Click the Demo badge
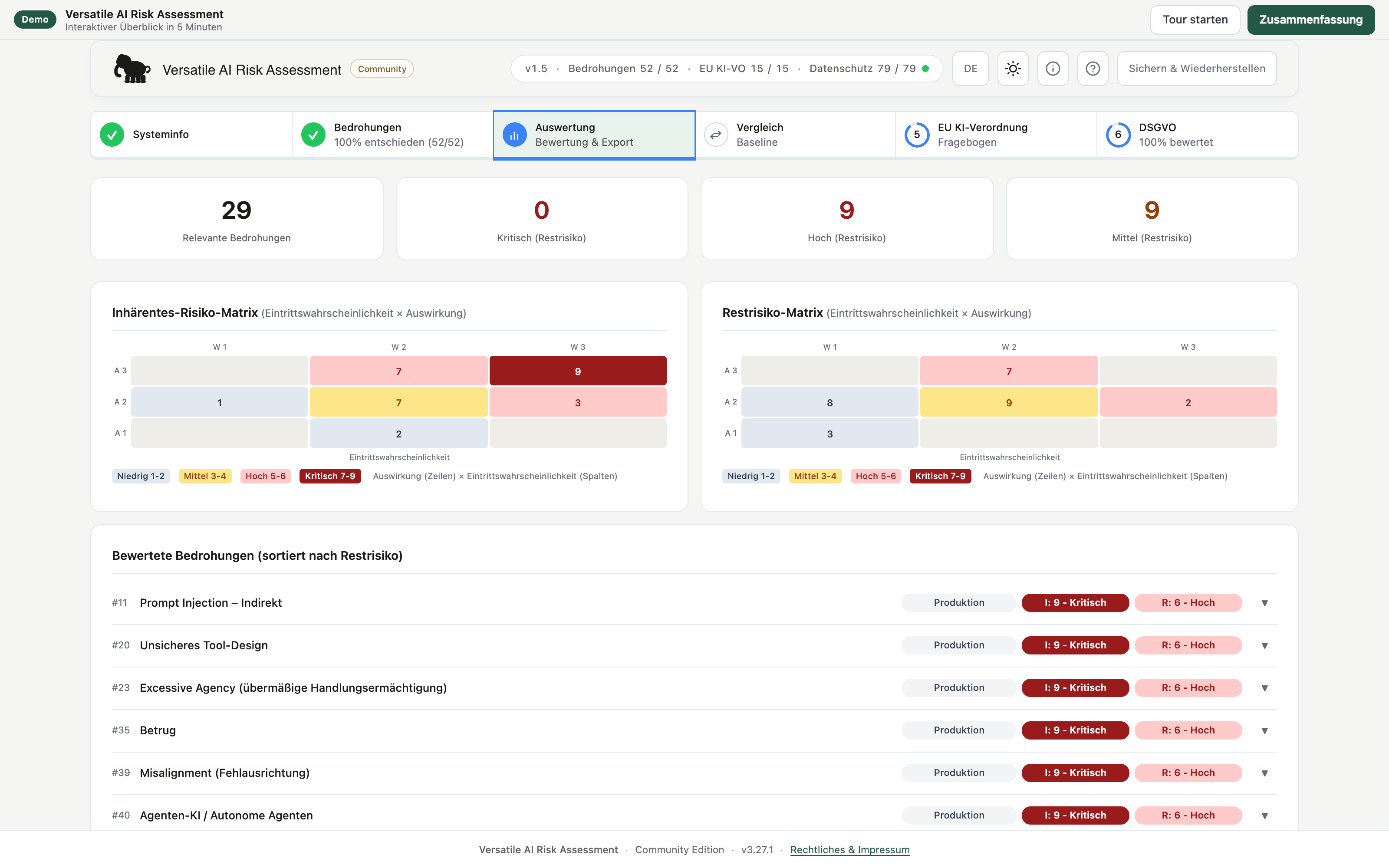1389x868 pixels. [x=35, y=20]
